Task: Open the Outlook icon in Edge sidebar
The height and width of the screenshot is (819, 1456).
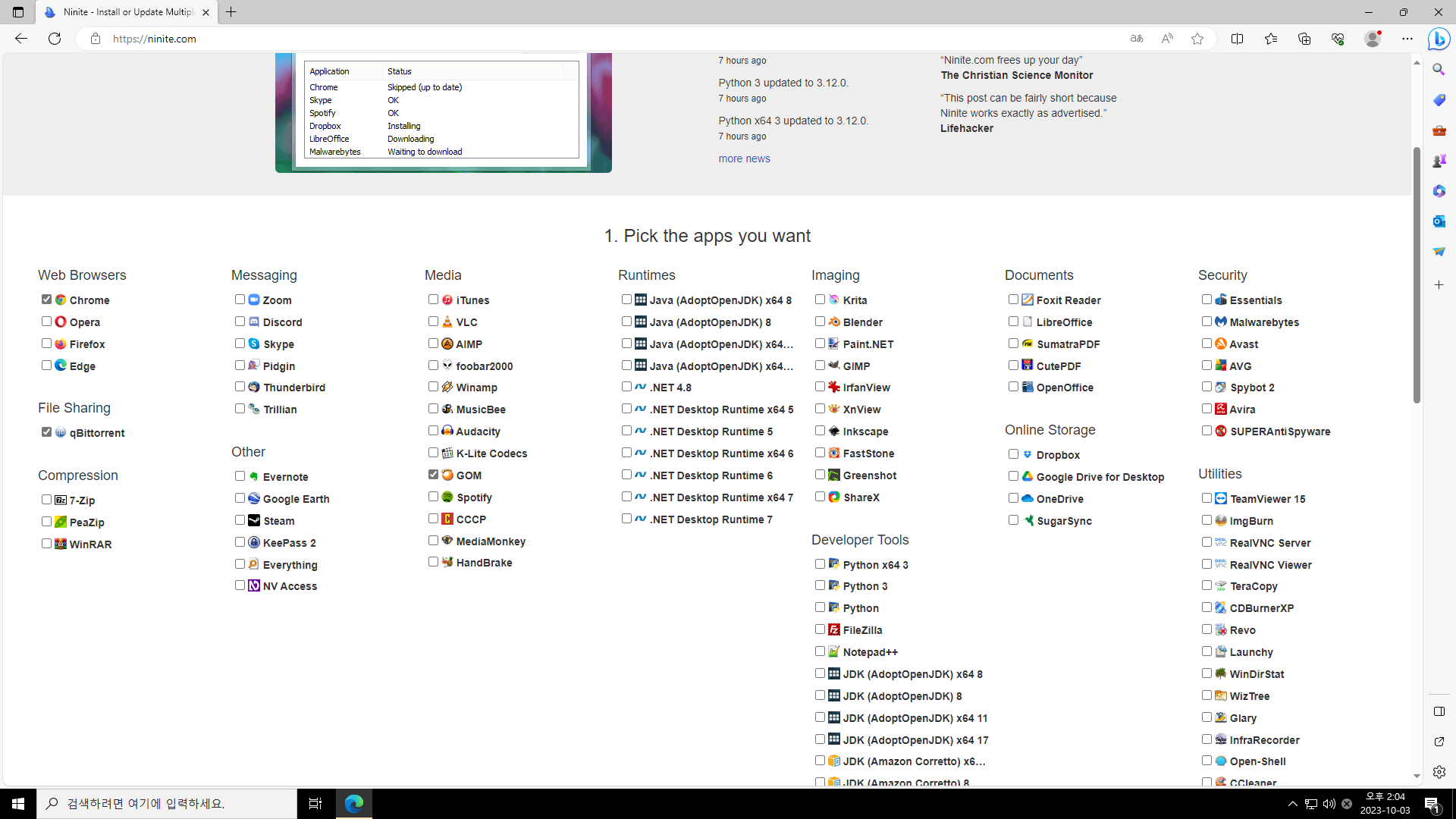Action: point(1439,221)
